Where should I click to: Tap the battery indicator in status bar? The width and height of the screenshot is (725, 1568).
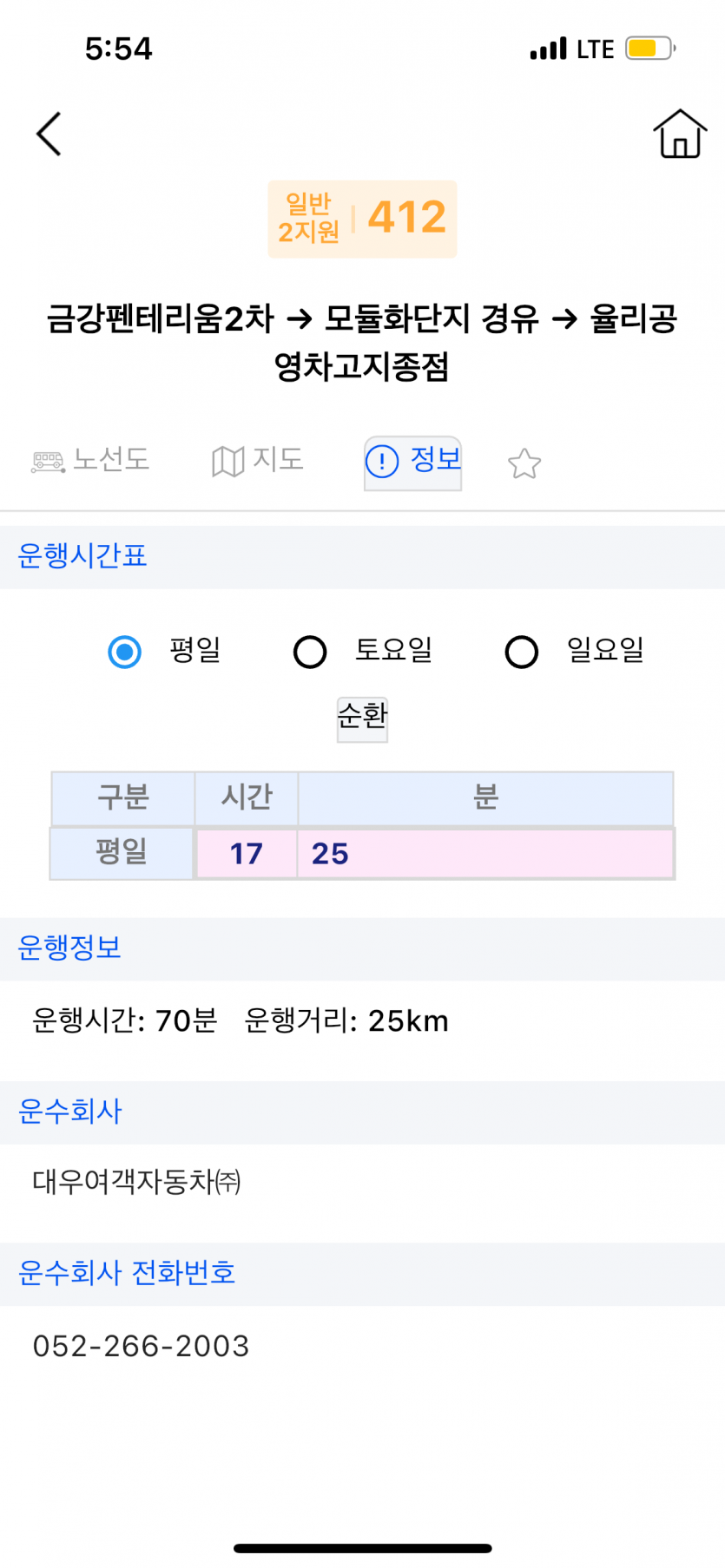click(649, 49)
